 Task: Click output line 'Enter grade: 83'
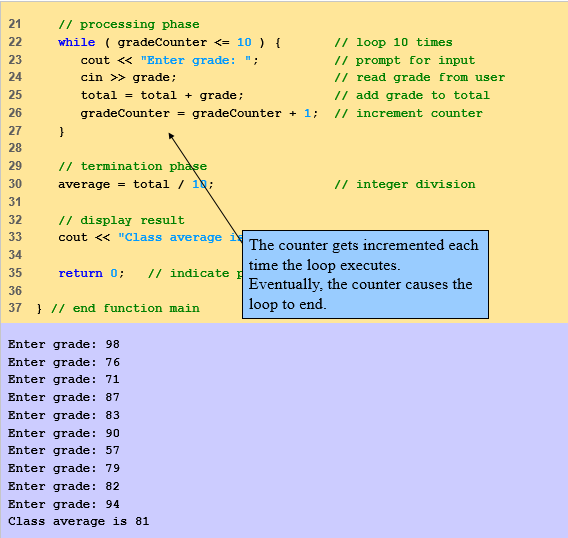pos(64,415)
